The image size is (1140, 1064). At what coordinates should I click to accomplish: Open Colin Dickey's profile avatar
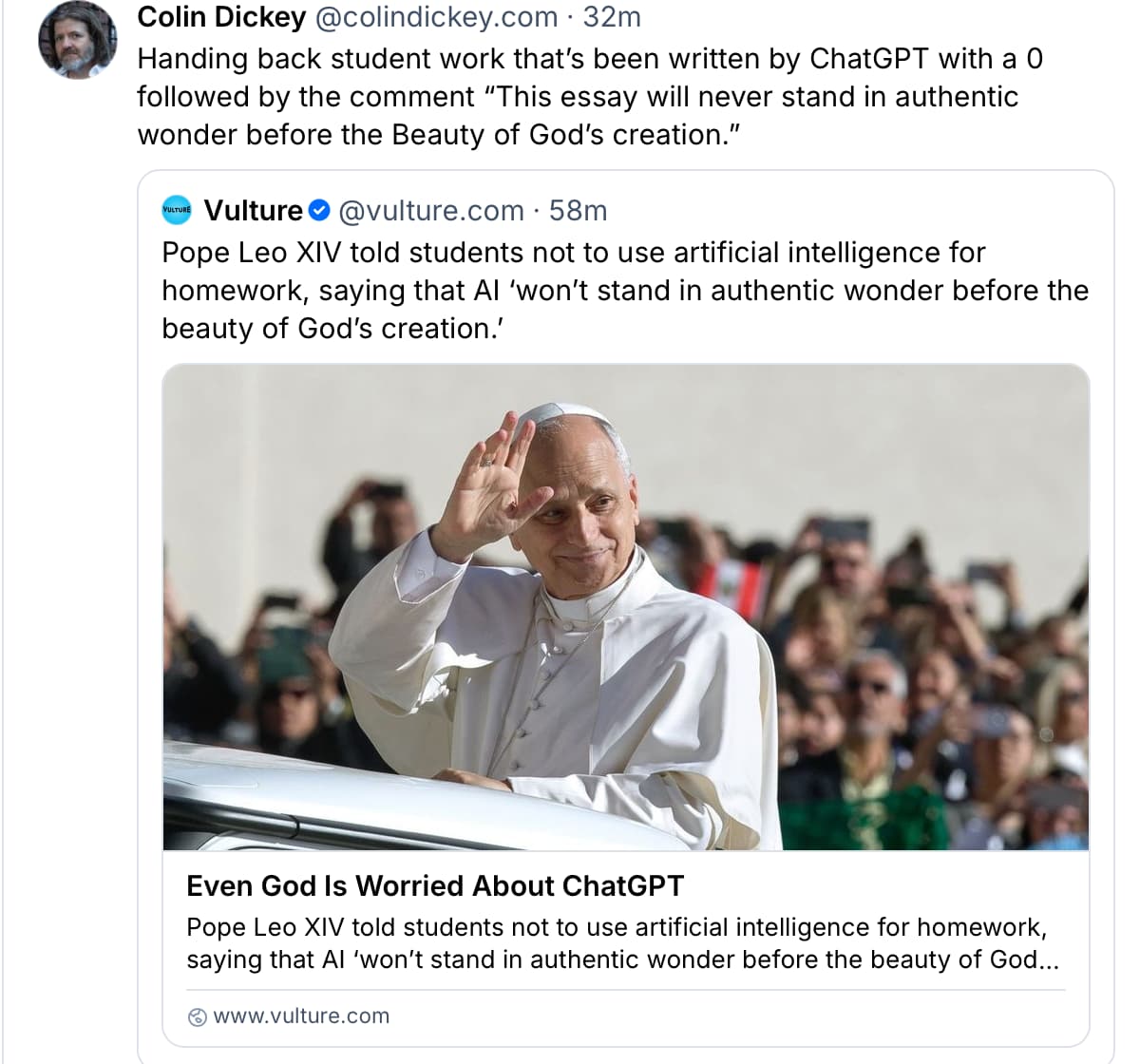coord(77,40)
